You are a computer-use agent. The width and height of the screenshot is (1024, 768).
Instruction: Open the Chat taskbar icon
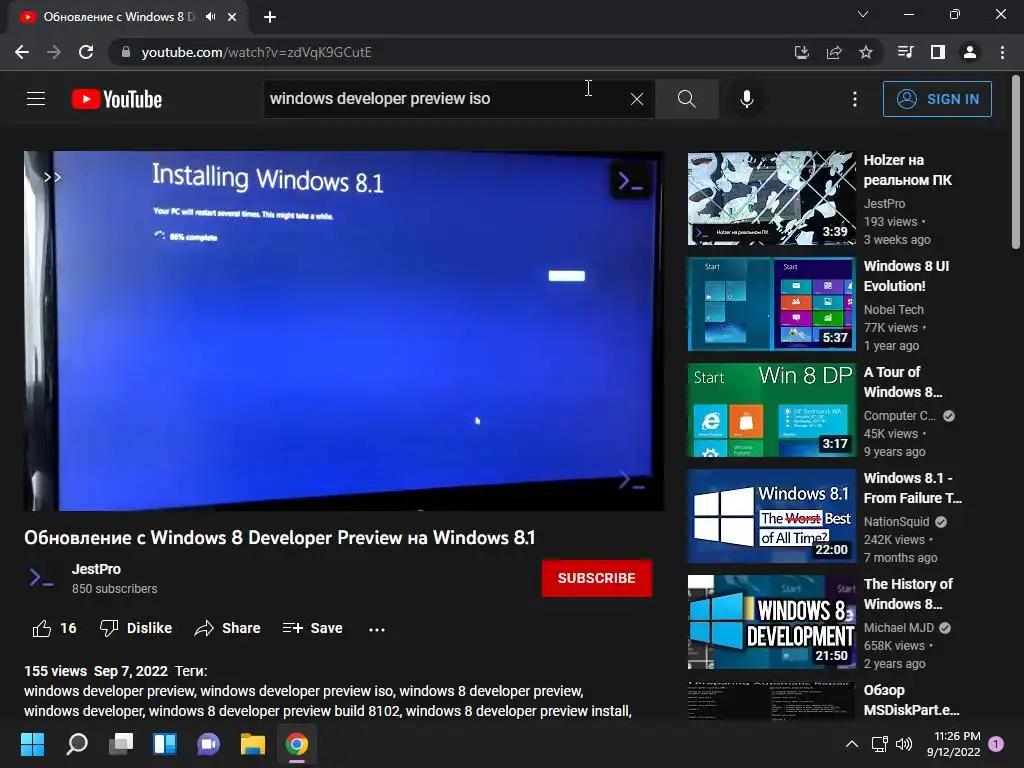coord(208,744)
